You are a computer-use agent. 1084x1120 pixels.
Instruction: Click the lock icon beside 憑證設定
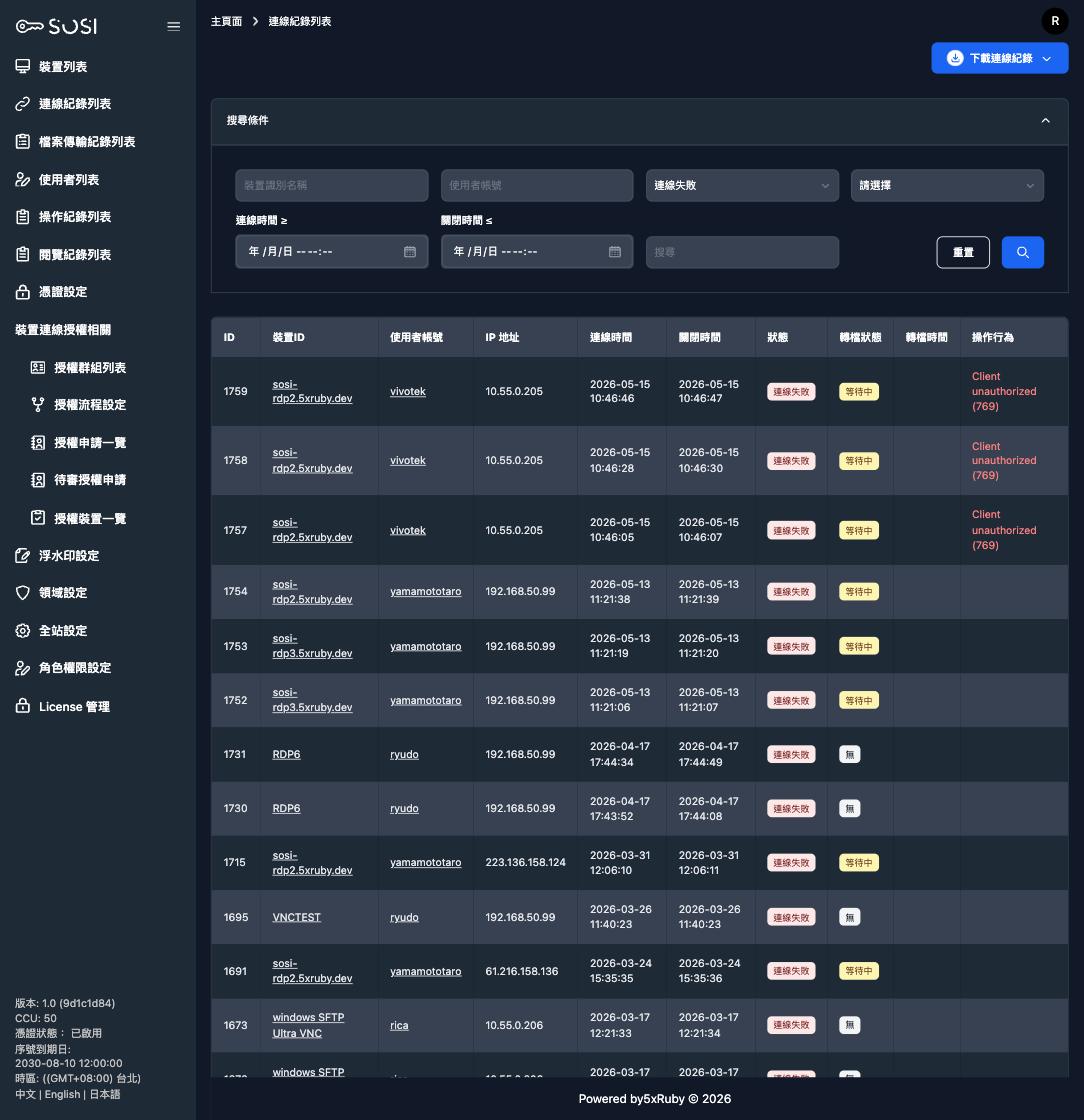23,291
